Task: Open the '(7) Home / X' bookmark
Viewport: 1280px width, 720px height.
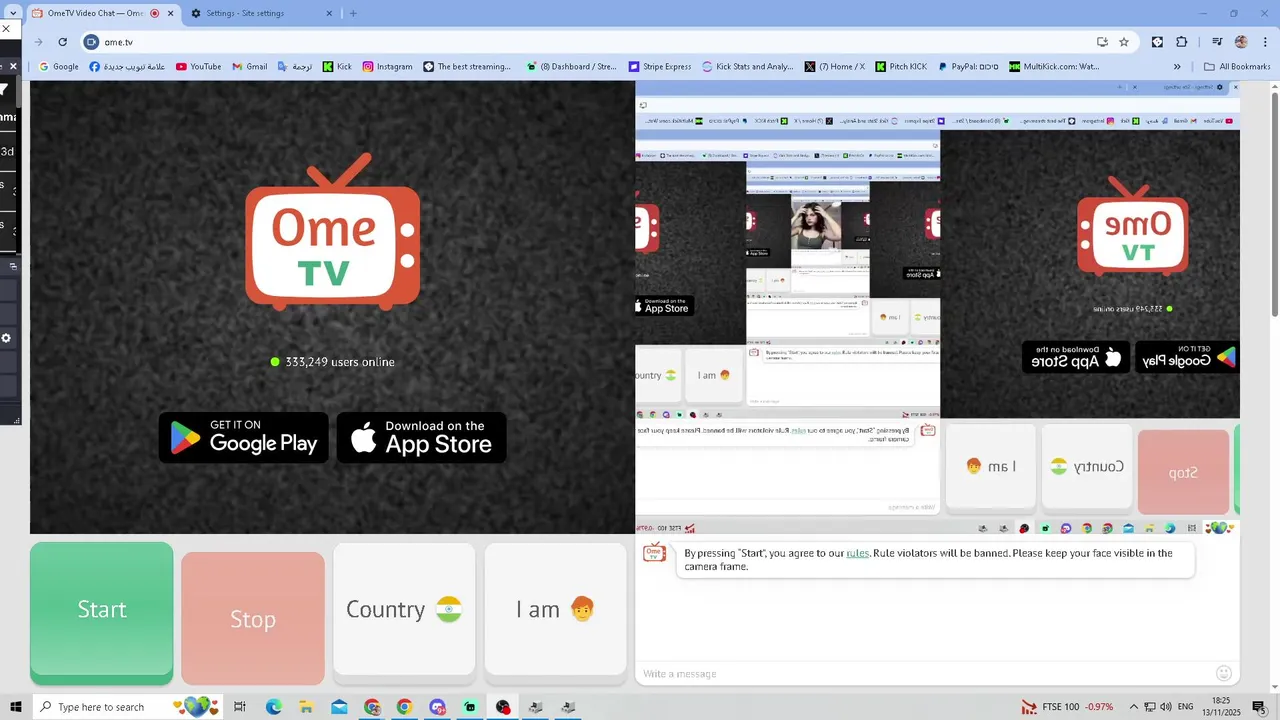Action: pyautogui.click(x=835, y=67)
